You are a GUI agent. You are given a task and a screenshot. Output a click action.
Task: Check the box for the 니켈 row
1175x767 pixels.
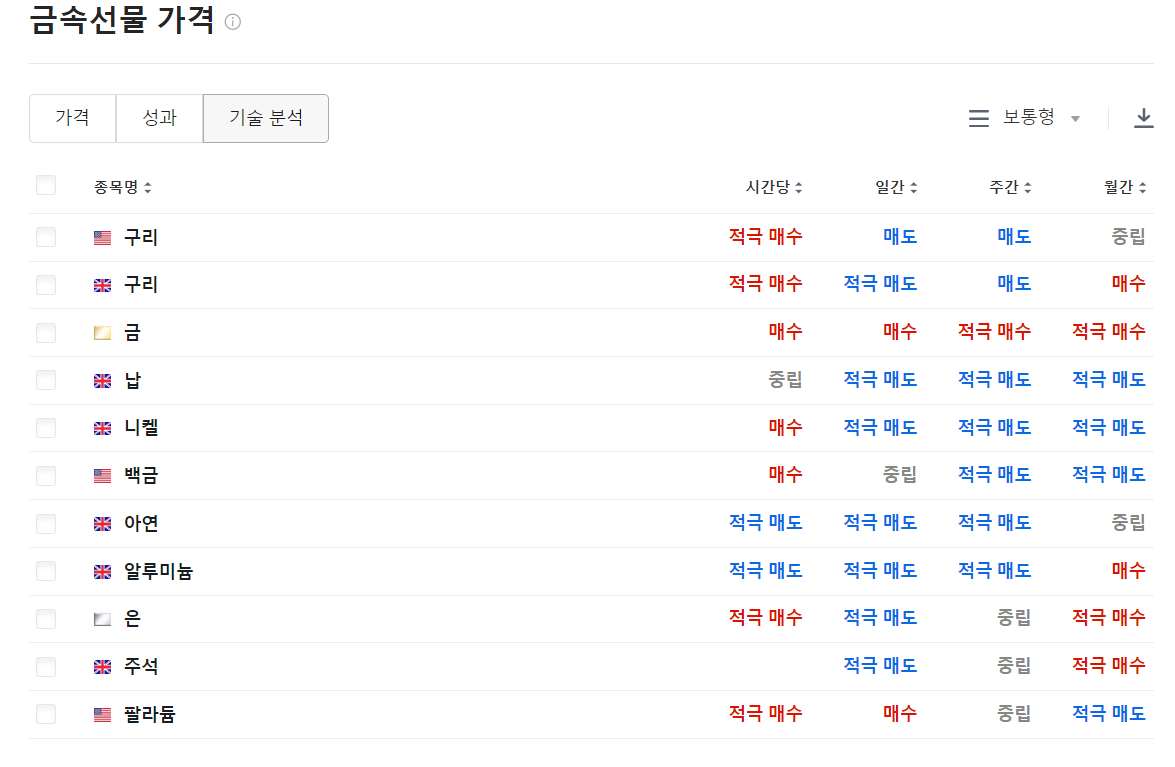click(x=46, y=428)
